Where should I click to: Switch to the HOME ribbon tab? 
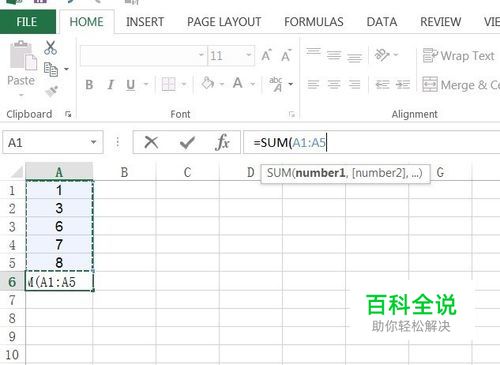point(86,22)
